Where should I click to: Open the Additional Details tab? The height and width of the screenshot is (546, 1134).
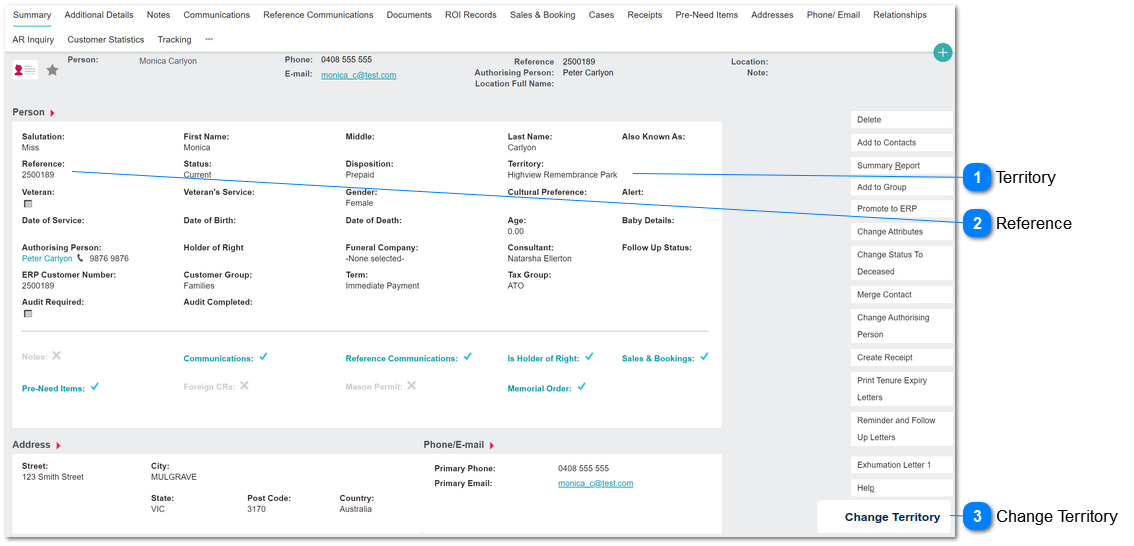pyautogui.click(x=99, y=14)
